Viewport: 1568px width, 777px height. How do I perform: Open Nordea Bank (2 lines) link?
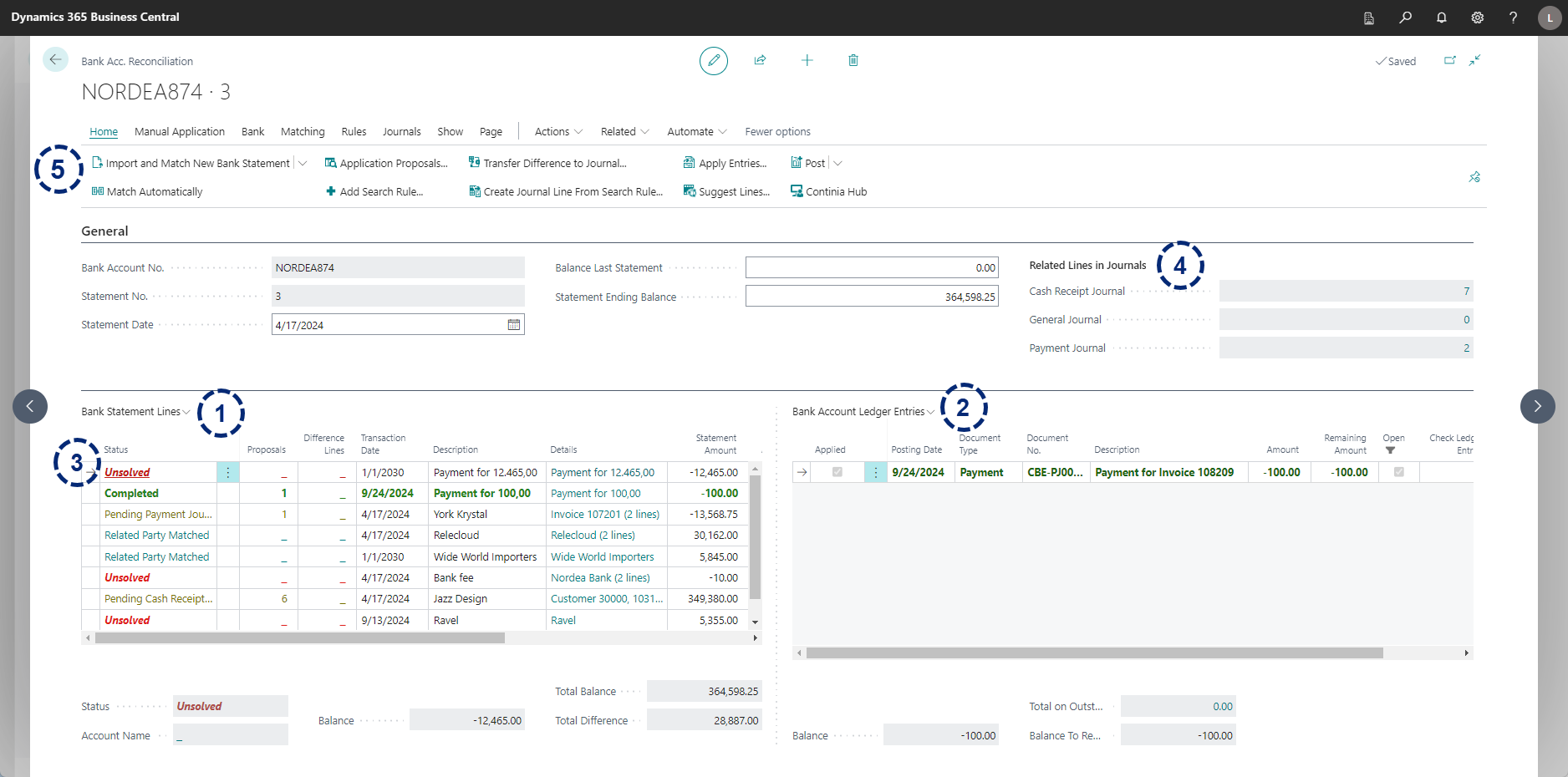tap(600, 578)
